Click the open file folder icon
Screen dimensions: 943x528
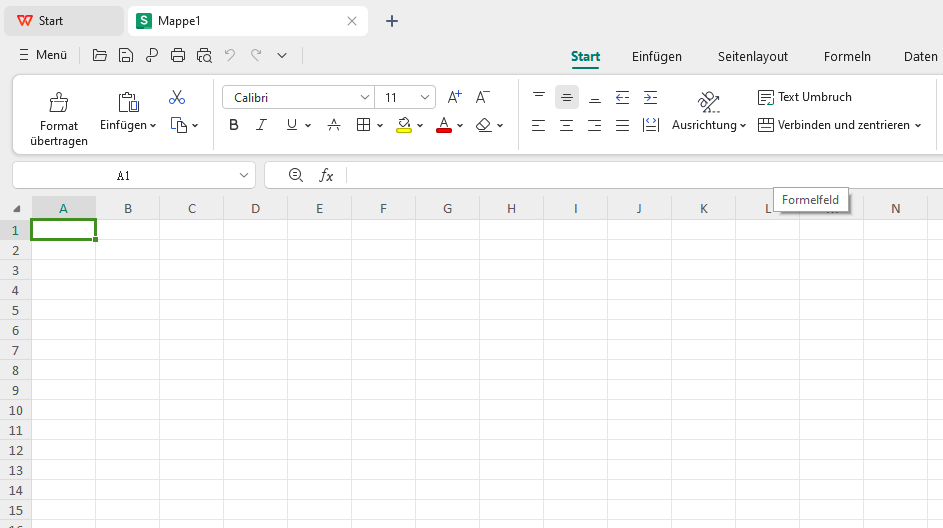tap(100, 55)
